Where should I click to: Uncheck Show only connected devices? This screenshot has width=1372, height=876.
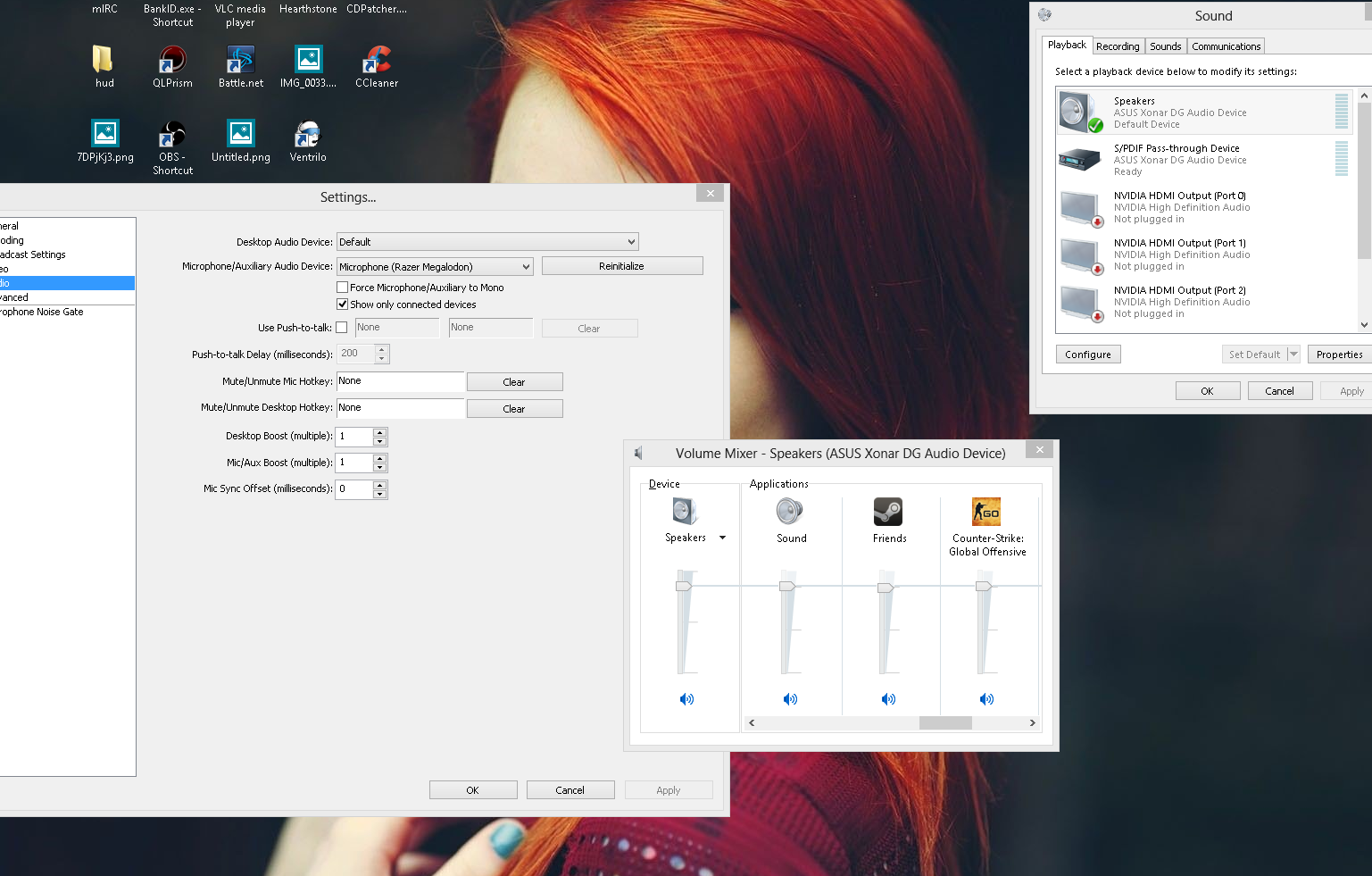342,305
